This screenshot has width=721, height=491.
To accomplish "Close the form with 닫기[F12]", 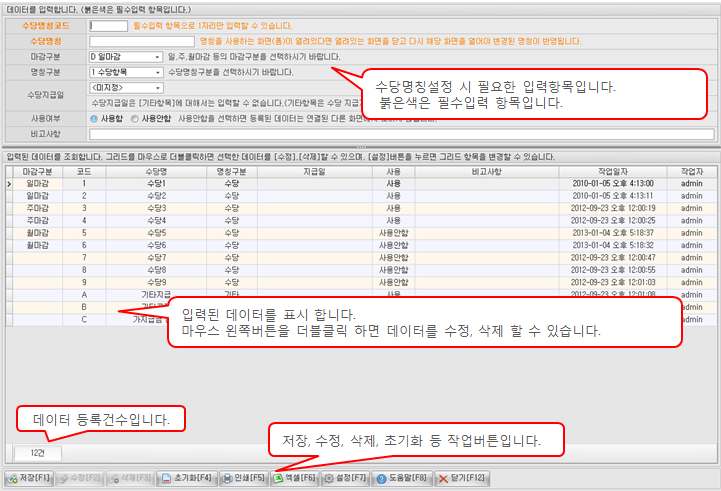I will (462, 478).
